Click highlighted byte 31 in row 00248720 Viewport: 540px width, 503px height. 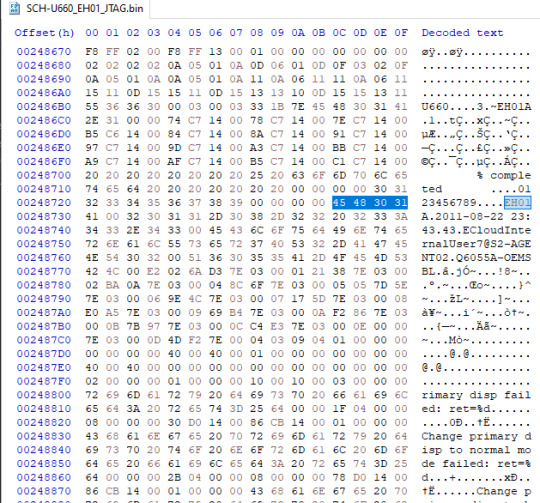pos(401,203)
